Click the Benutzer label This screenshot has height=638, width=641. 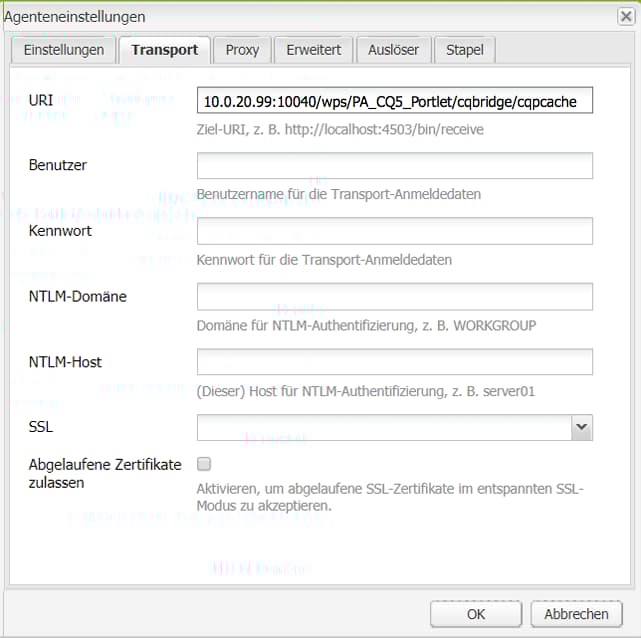pos(58,165)
